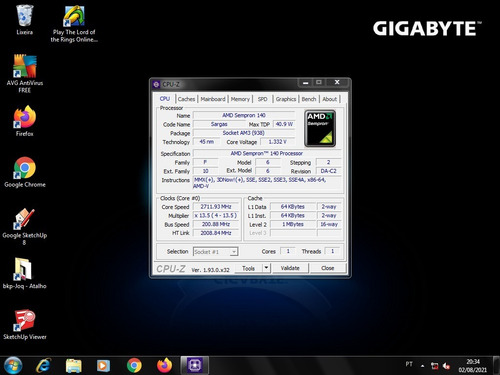Click the Close button in CPU-Z
This screenshot has height=375, width=500.
(x=328, y=268)
